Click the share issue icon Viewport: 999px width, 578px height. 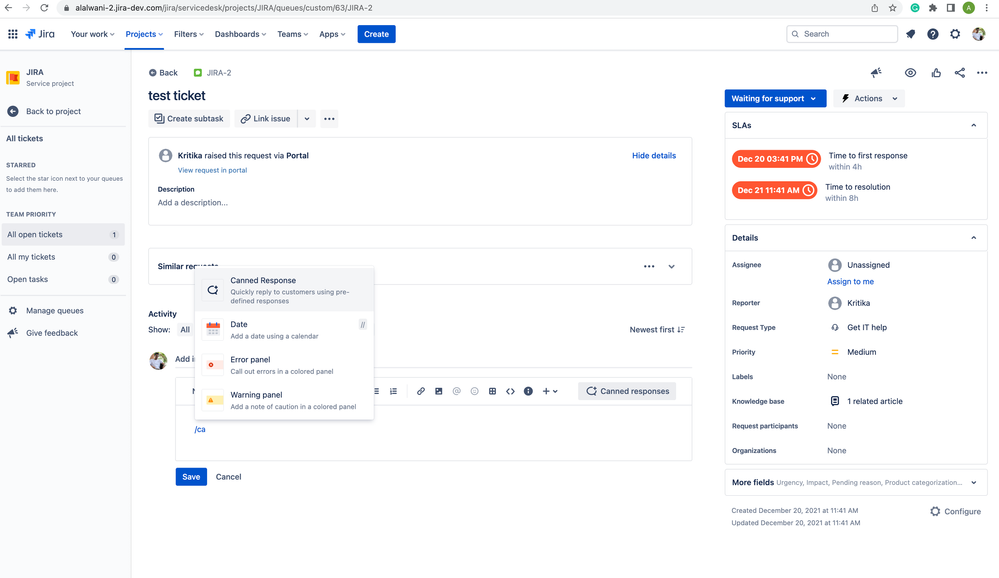coord(959,73)
